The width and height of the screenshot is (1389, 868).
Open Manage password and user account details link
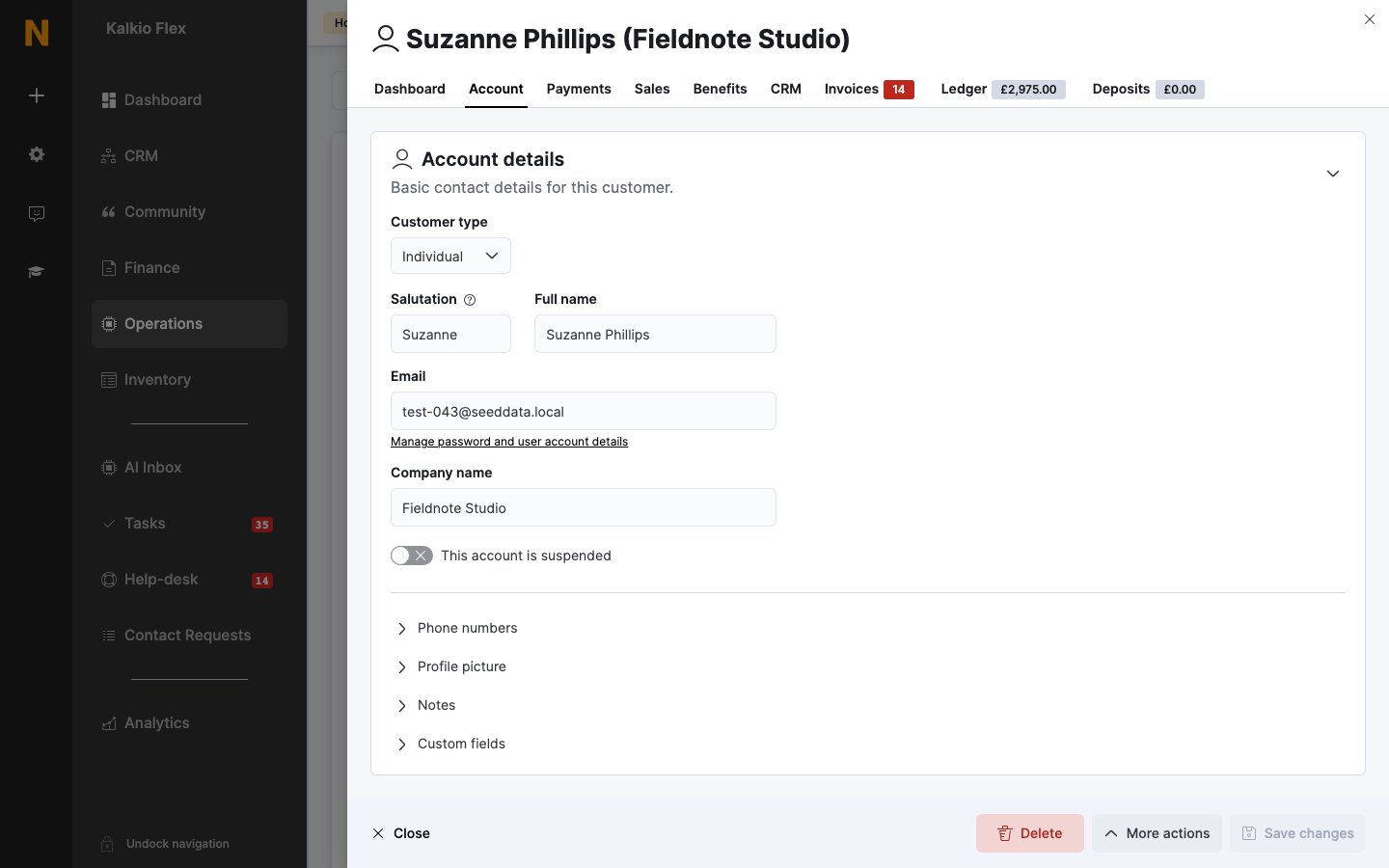[x=509, y=442]
